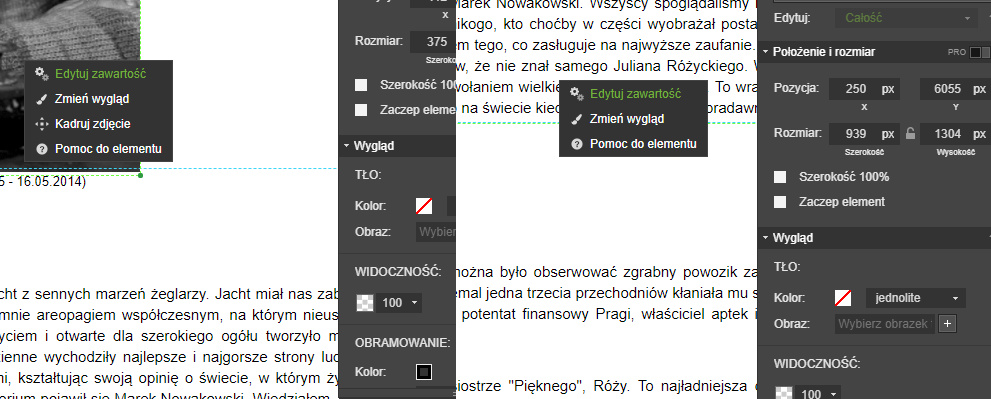Tick Zaczep element in panel with Pozycja 250
This screenshot has width=991, height=399.
[x=781, y=202]
